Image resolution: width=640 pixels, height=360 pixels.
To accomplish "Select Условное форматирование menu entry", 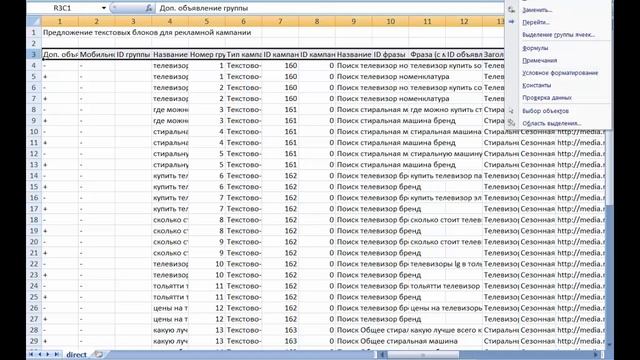I will tap(560, 73).
